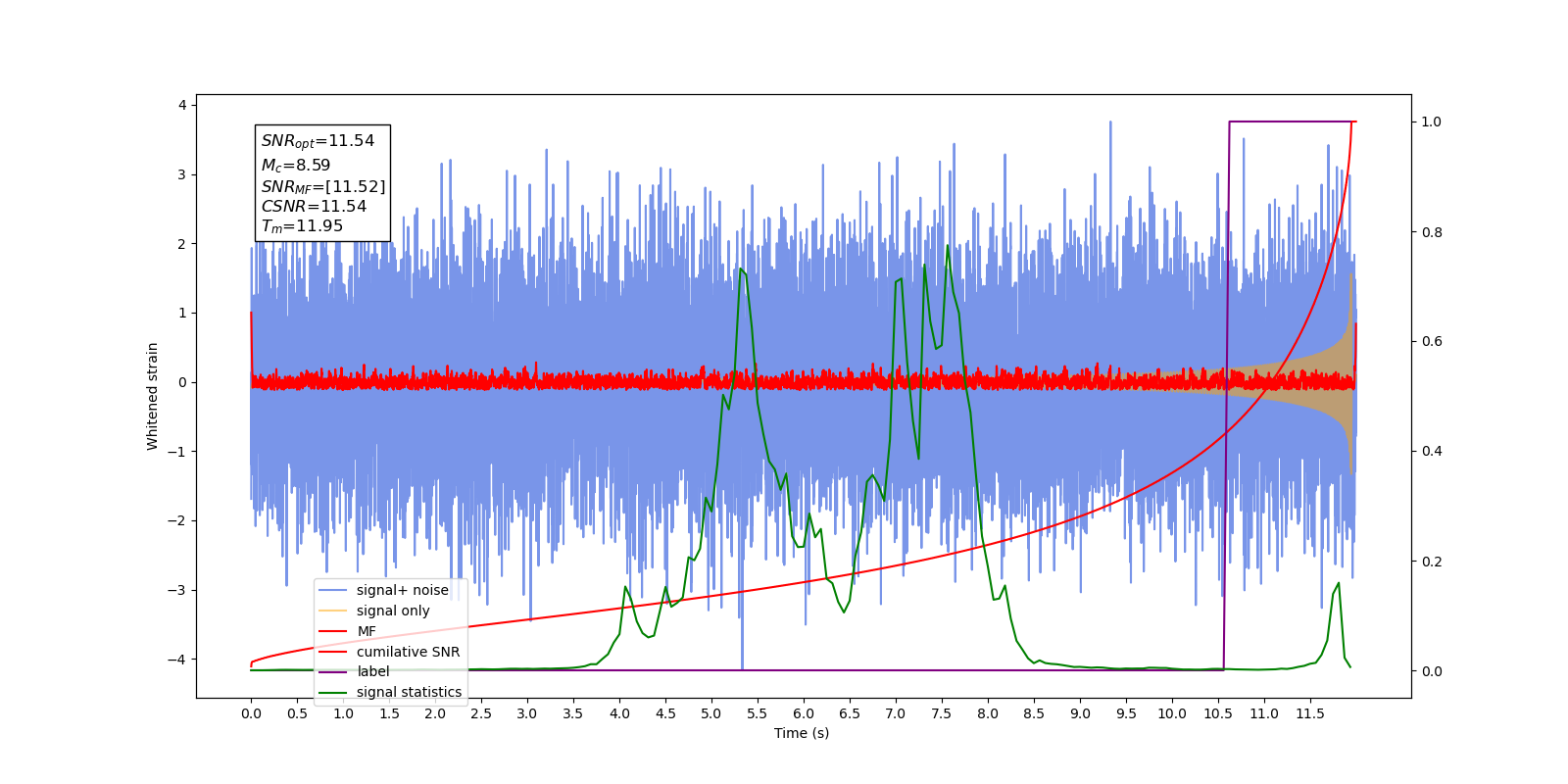Click the purple line swatch for label

pos(333,671)
